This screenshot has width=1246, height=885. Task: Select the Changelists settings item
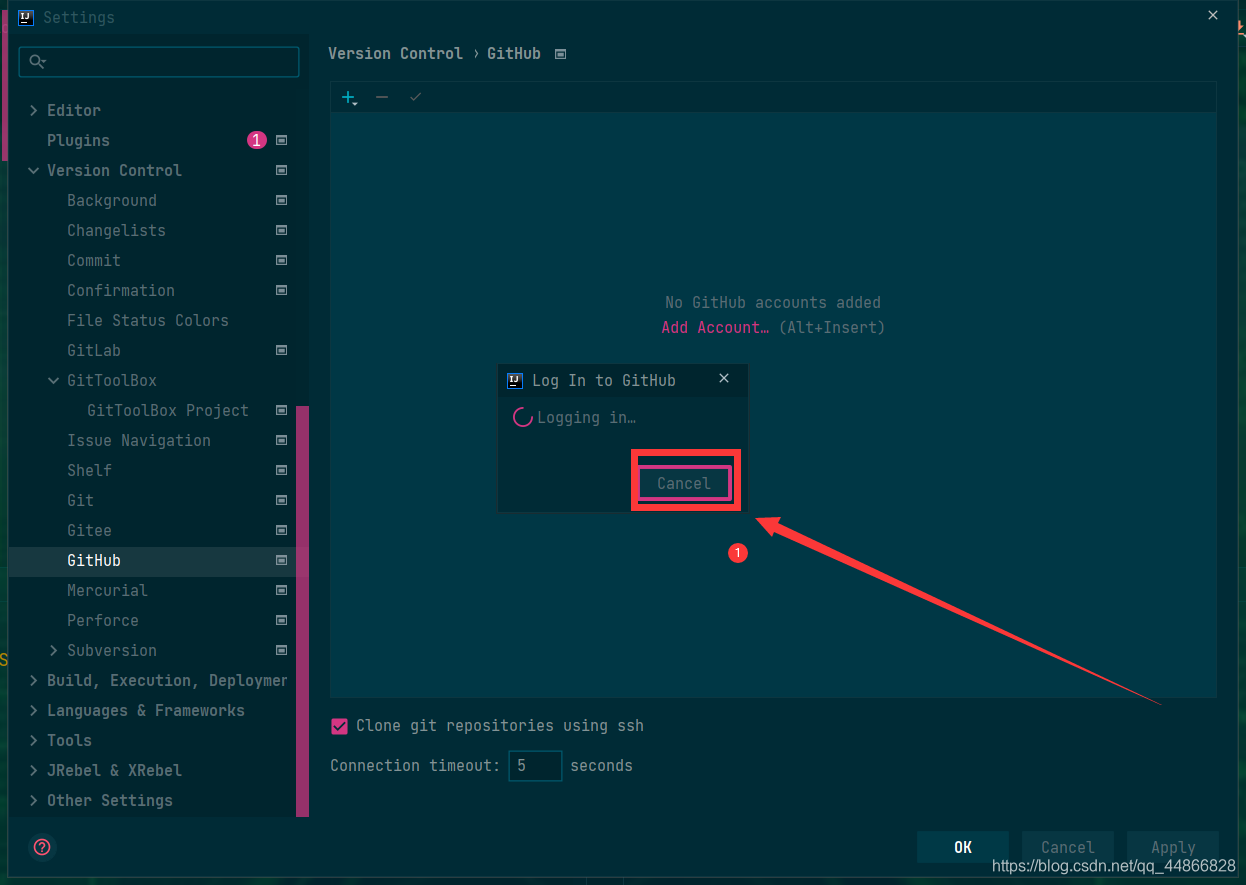(x=116, y=230)
